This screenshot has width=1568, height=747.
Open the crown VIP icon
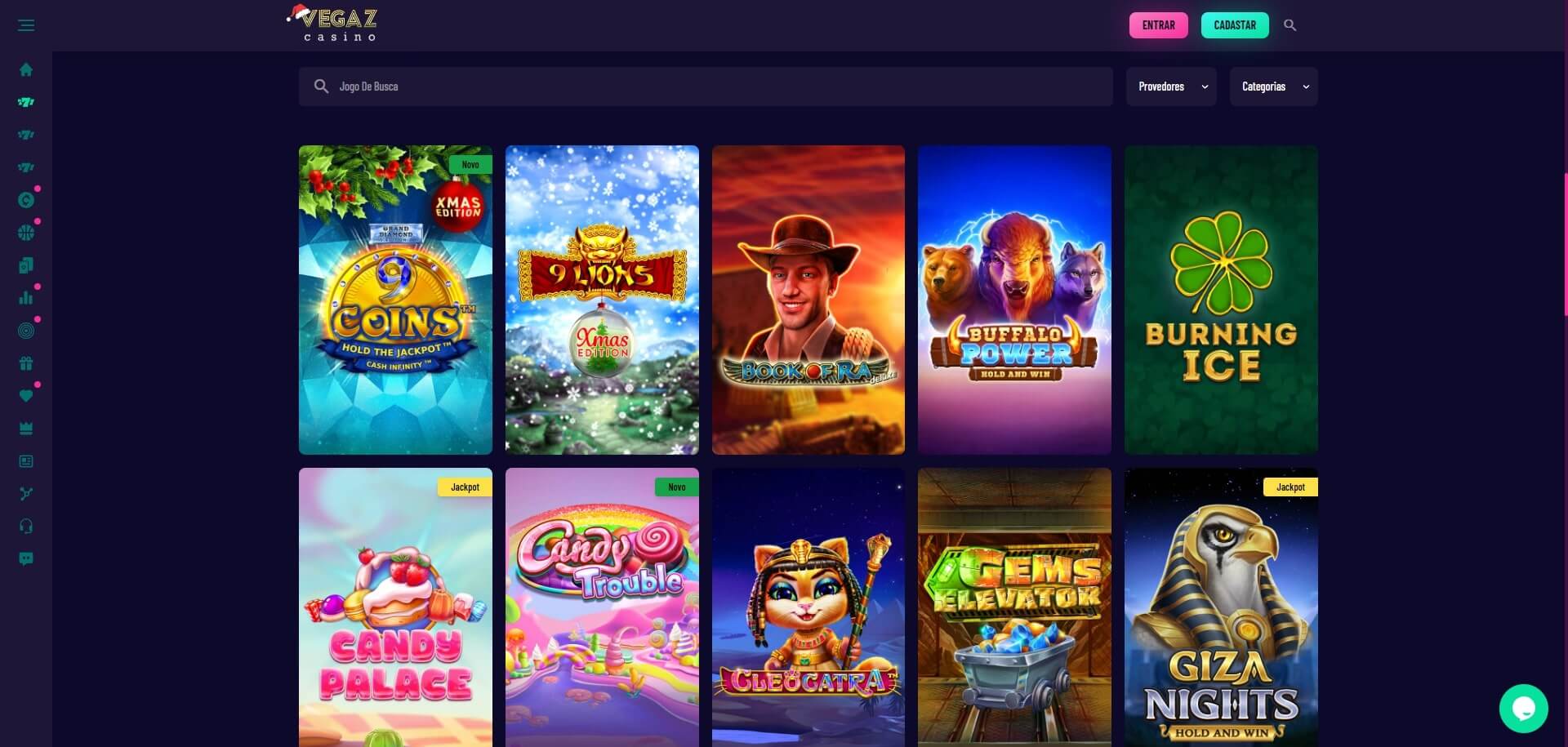(x=26, y=429)
